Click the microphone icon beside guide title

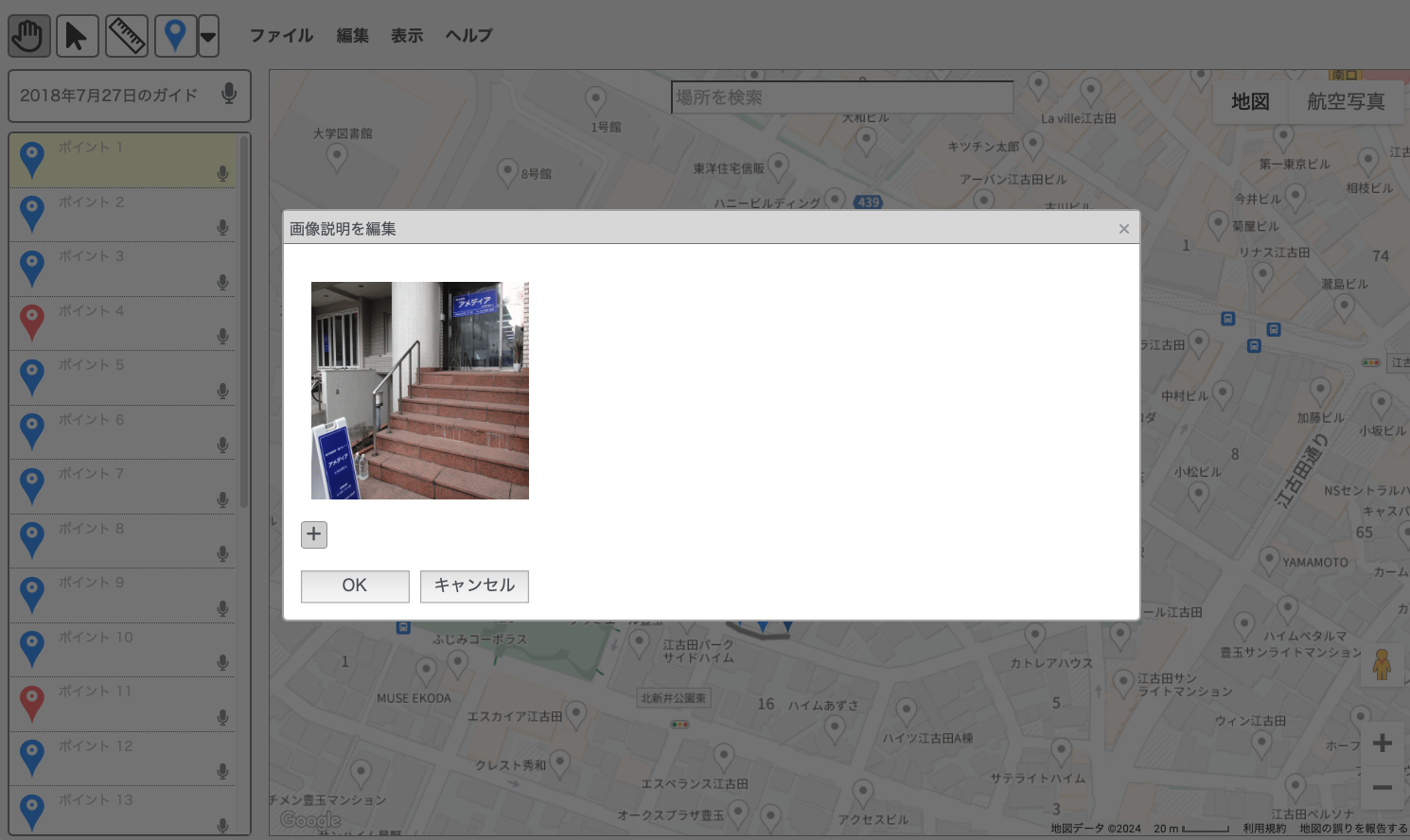point(228,94)
